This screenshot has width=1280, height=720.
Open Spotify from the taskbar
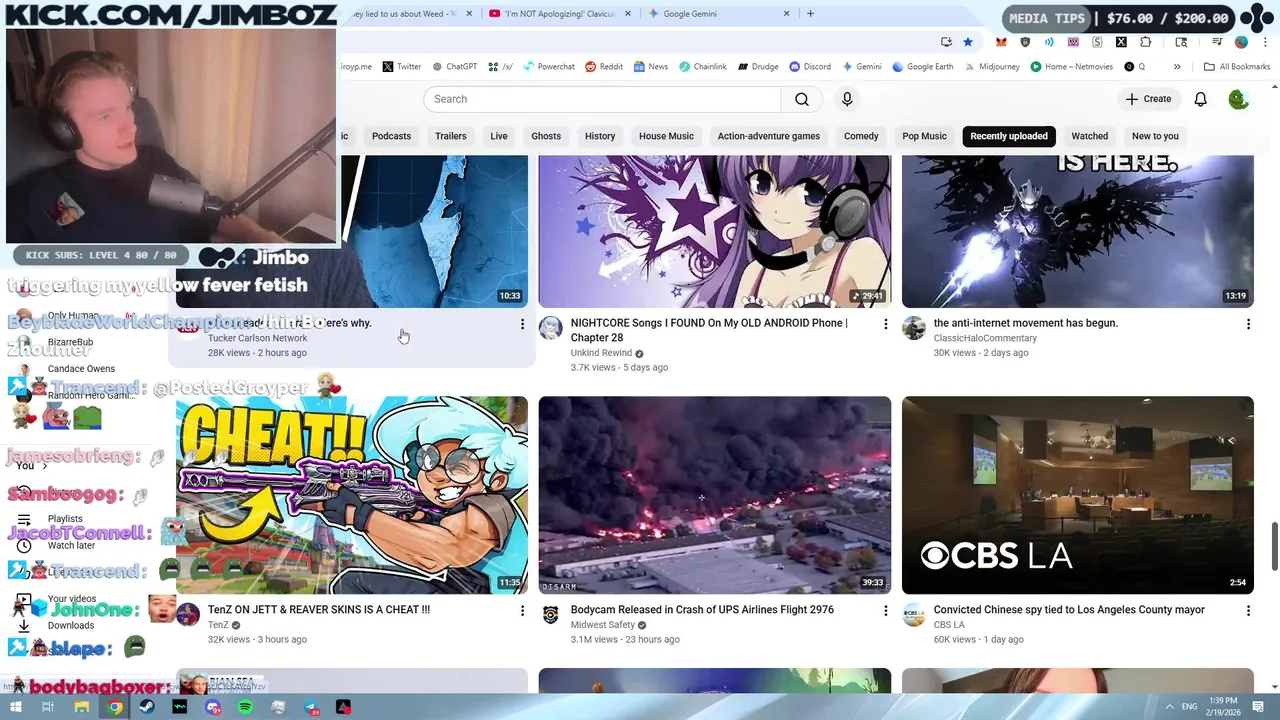coord(245,707)
